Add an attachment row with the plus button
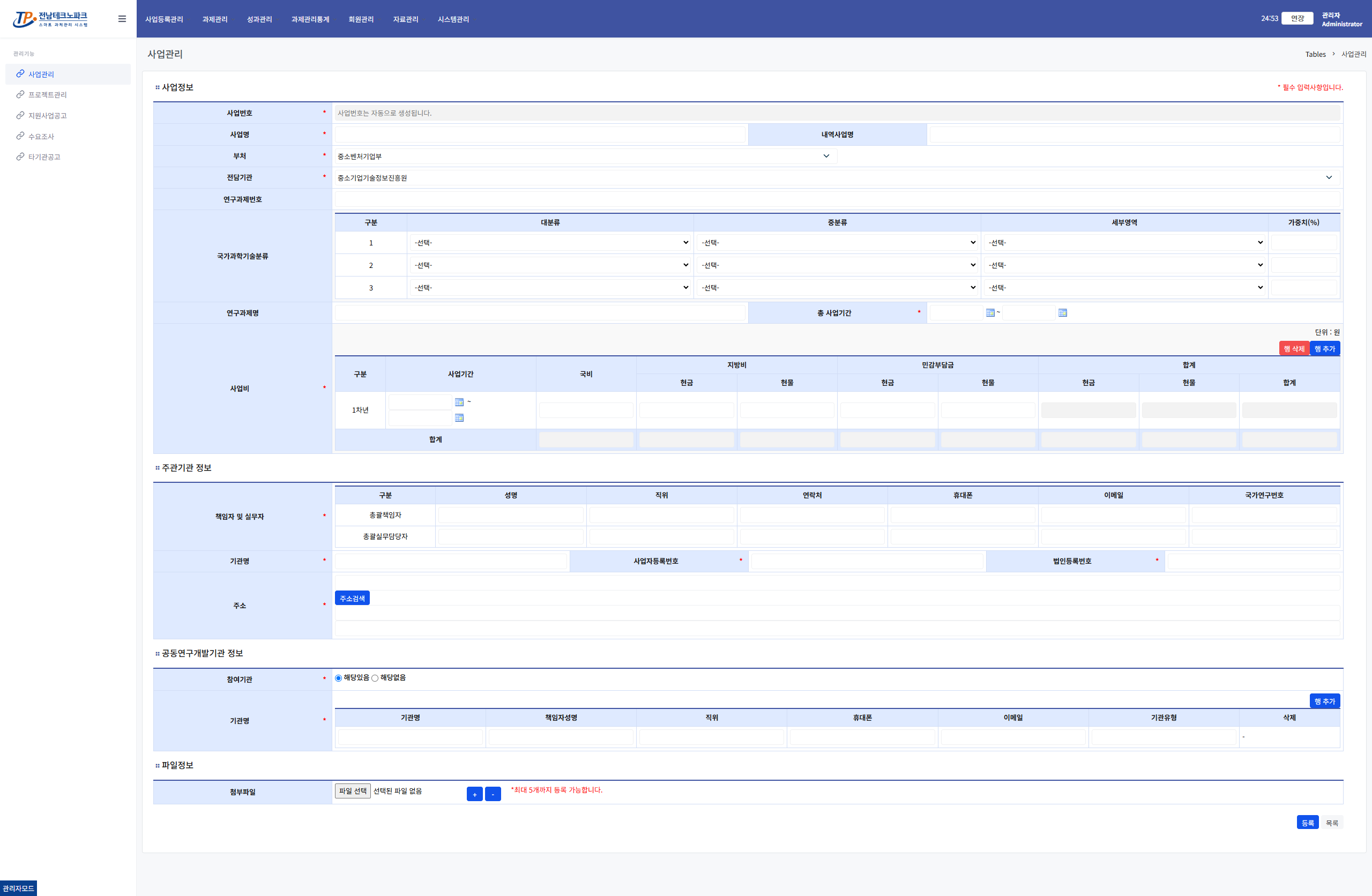The width and height of the screenshot is (1372, 896). pyautogui.click(x=474, y=794)
